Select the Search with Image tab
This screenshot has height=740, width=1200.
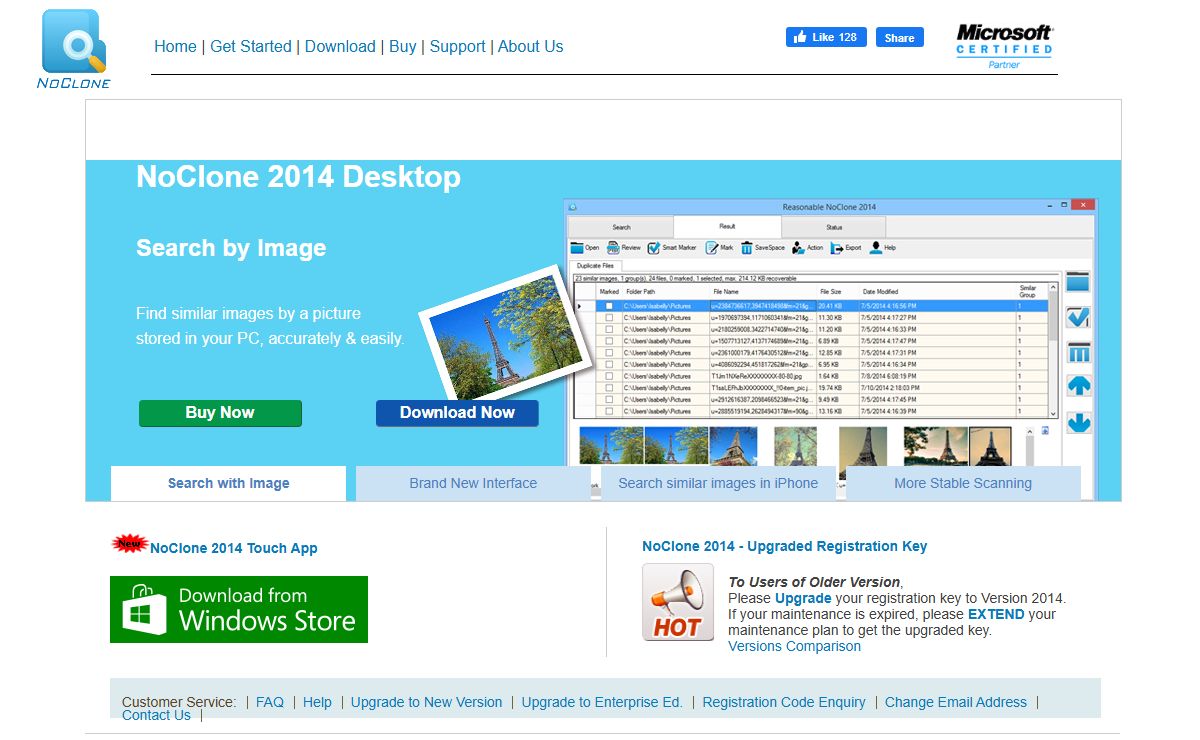(x=229, y=483)
